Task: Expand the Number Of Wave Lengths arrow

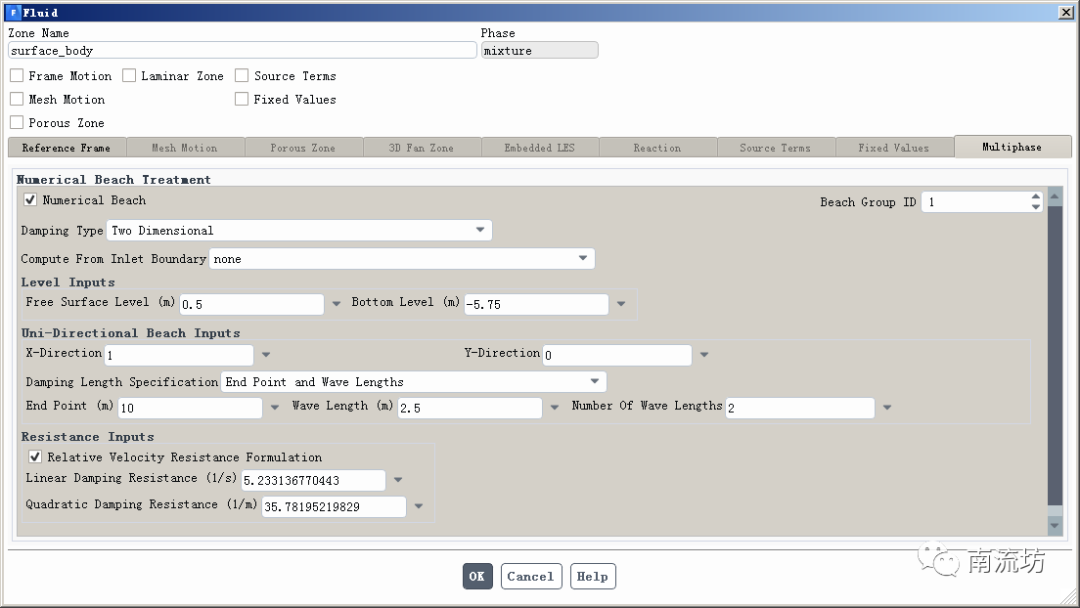Action: pos(887,408)
